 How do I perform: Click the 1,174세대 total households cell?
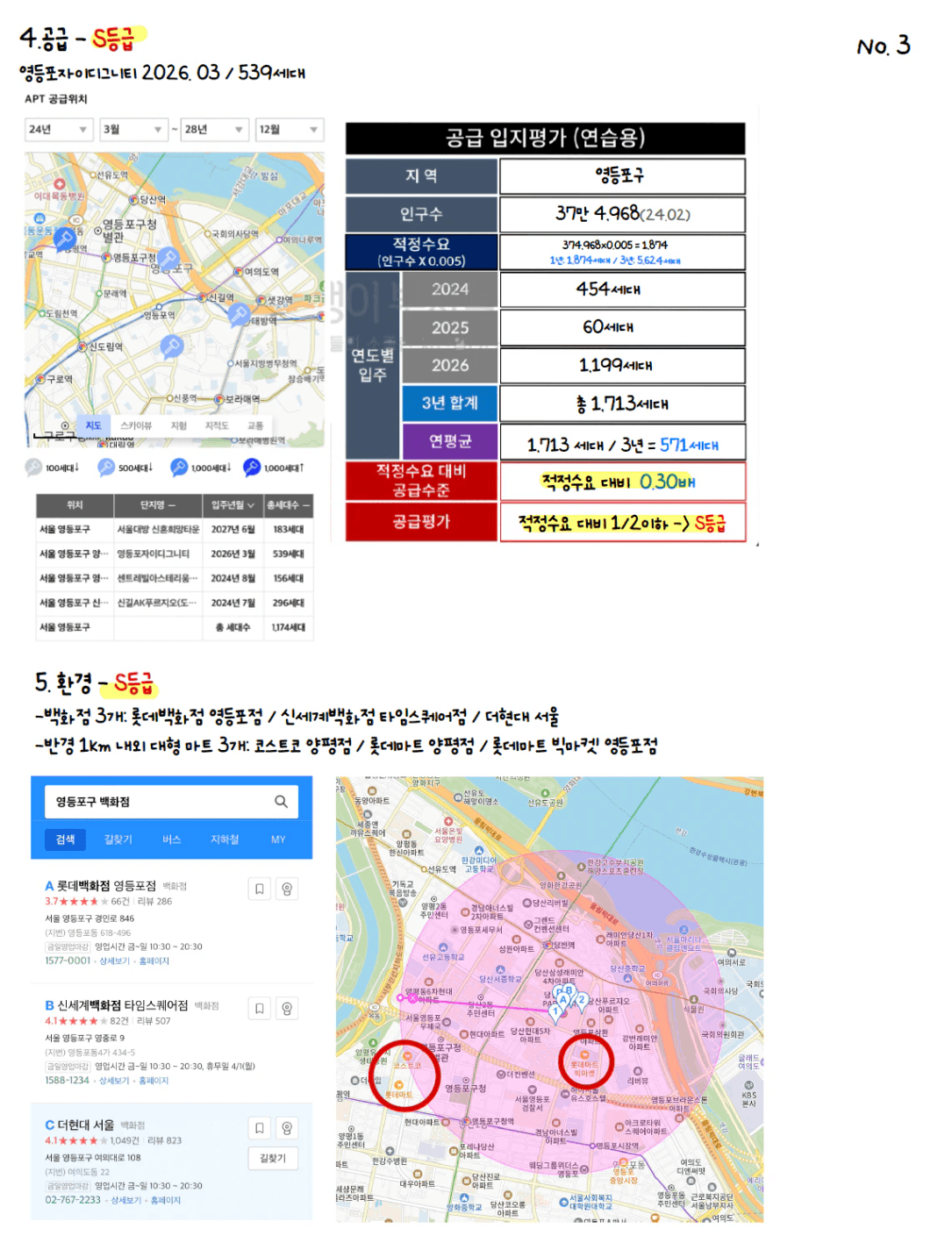click(x=289, y=627)
